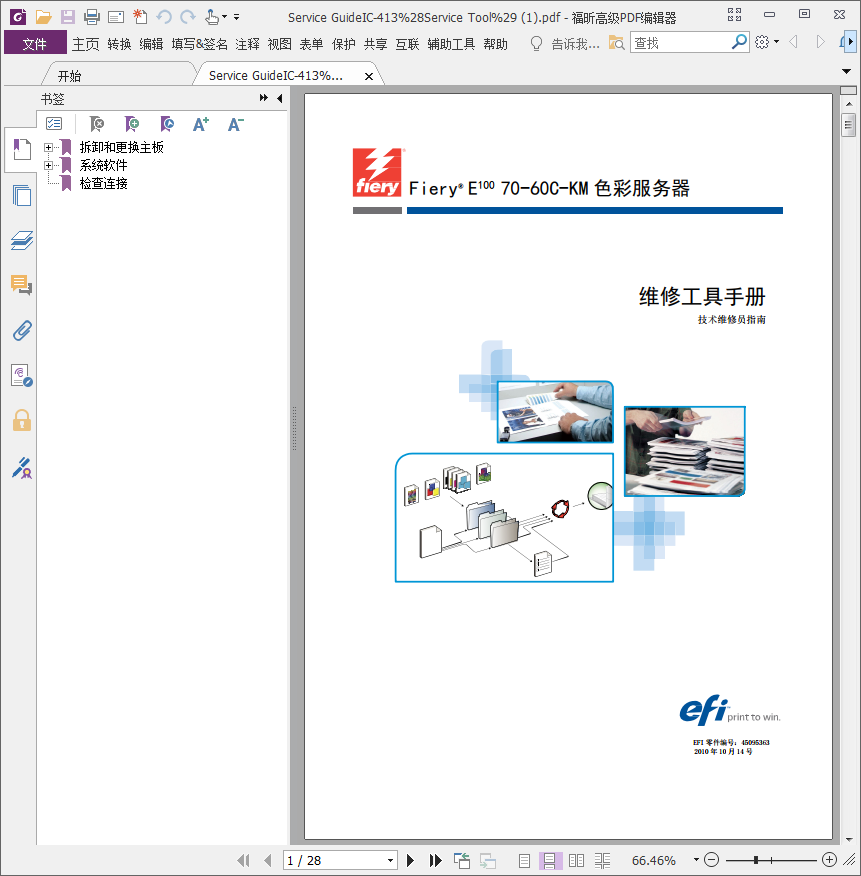861x876 pixels.
Task: Enable single page view mode
Action: 524,860
